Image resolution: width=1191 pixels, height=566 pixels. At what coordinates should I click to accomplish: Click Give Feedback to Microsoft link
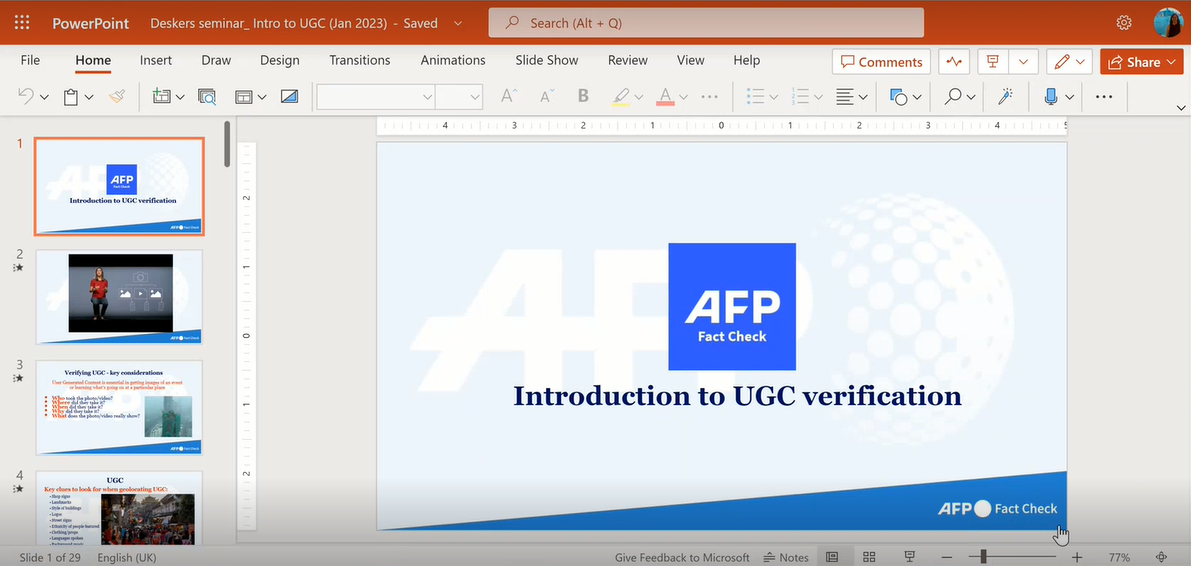(x=682, y=557)
